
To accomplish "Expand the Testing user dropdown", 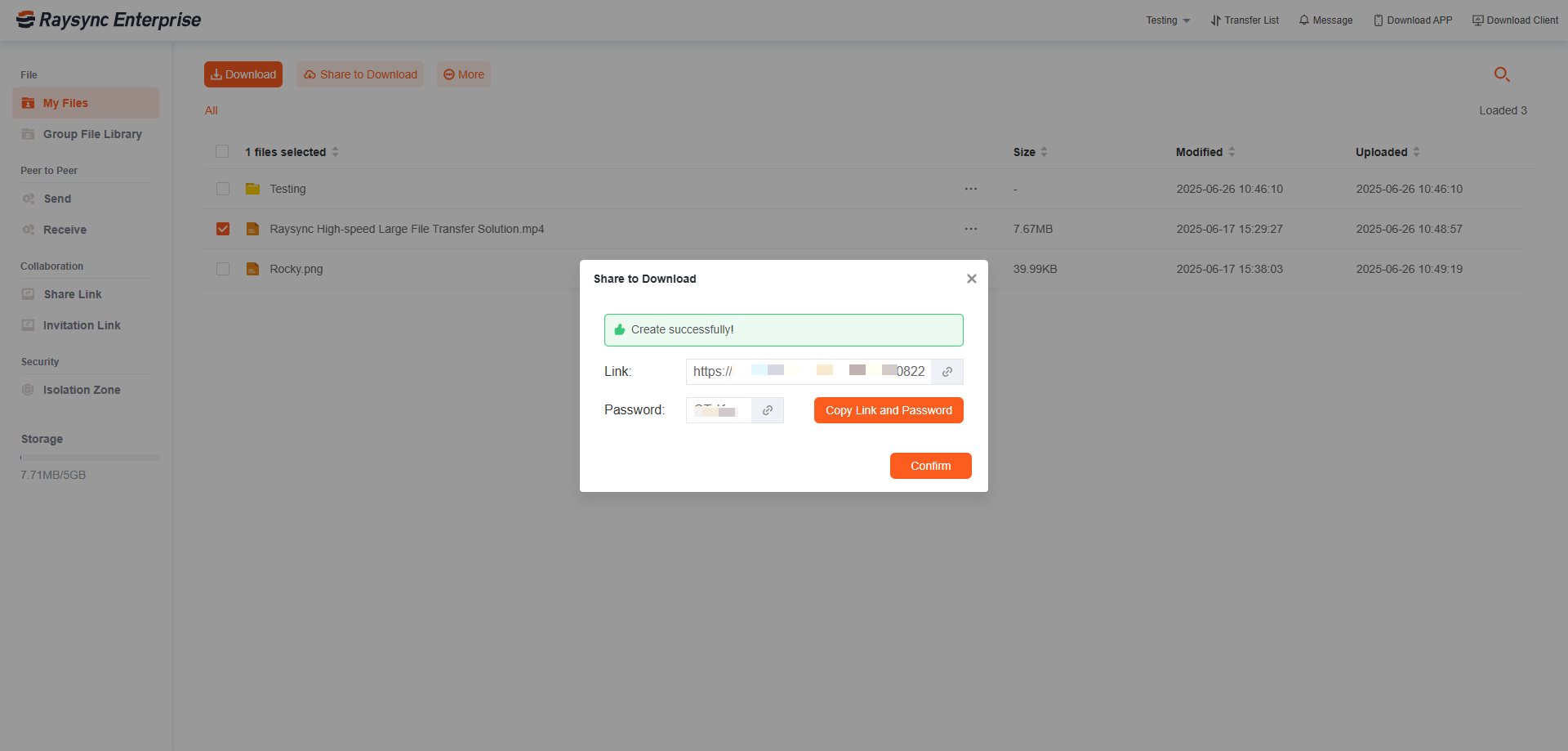I will click(1168, 20).
